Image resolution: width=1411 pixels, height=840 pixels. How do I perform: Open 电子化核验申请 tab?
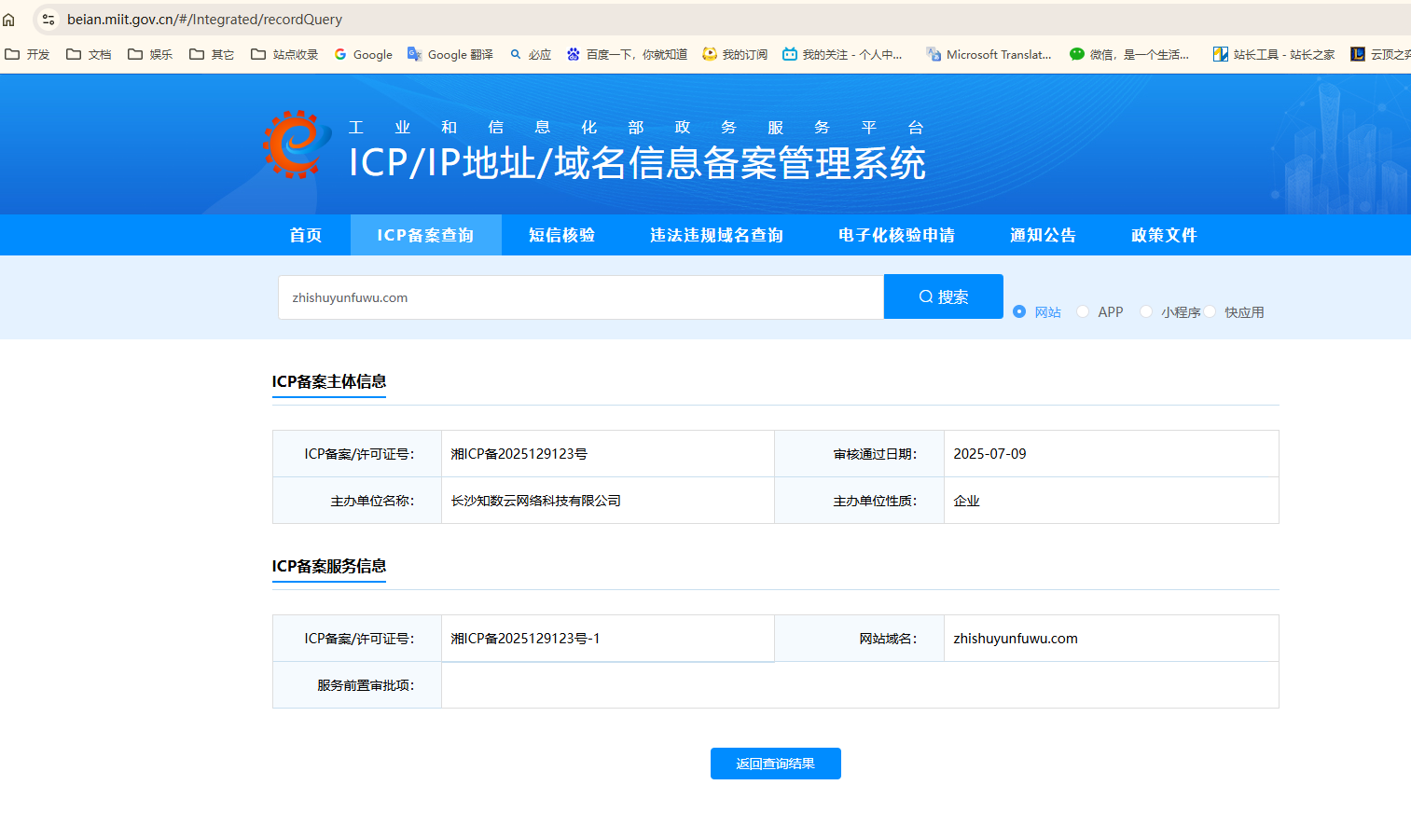click(897, 235)
